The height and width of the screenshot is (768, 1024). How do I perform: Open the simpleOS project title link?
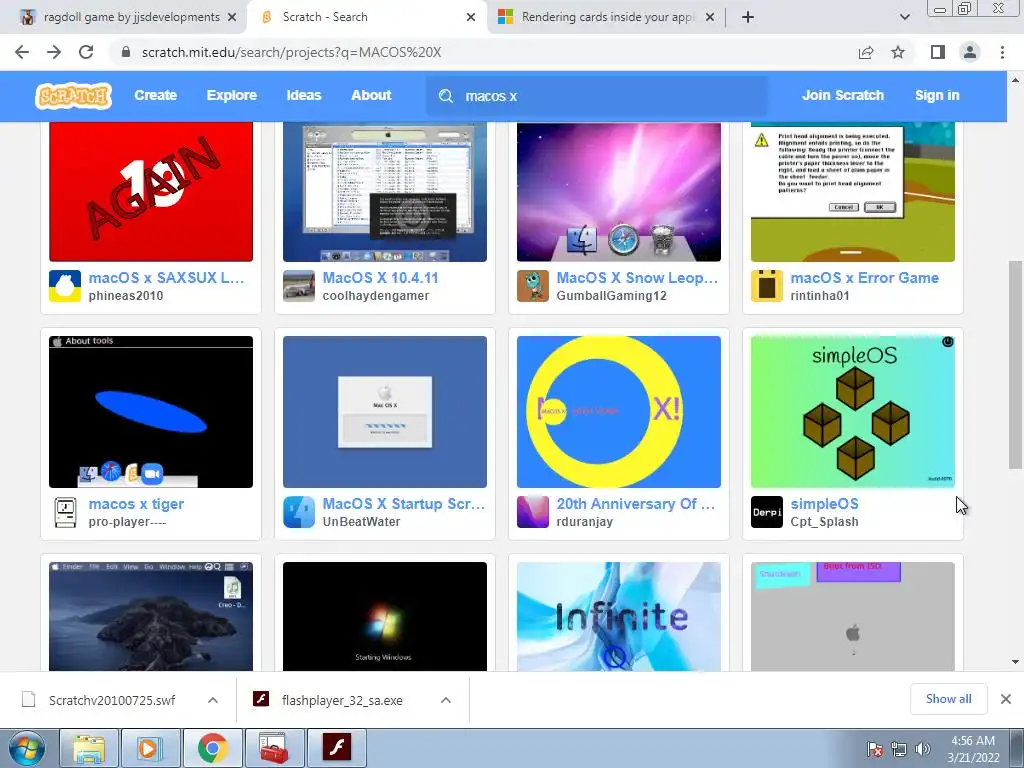(x=824, y=504)
